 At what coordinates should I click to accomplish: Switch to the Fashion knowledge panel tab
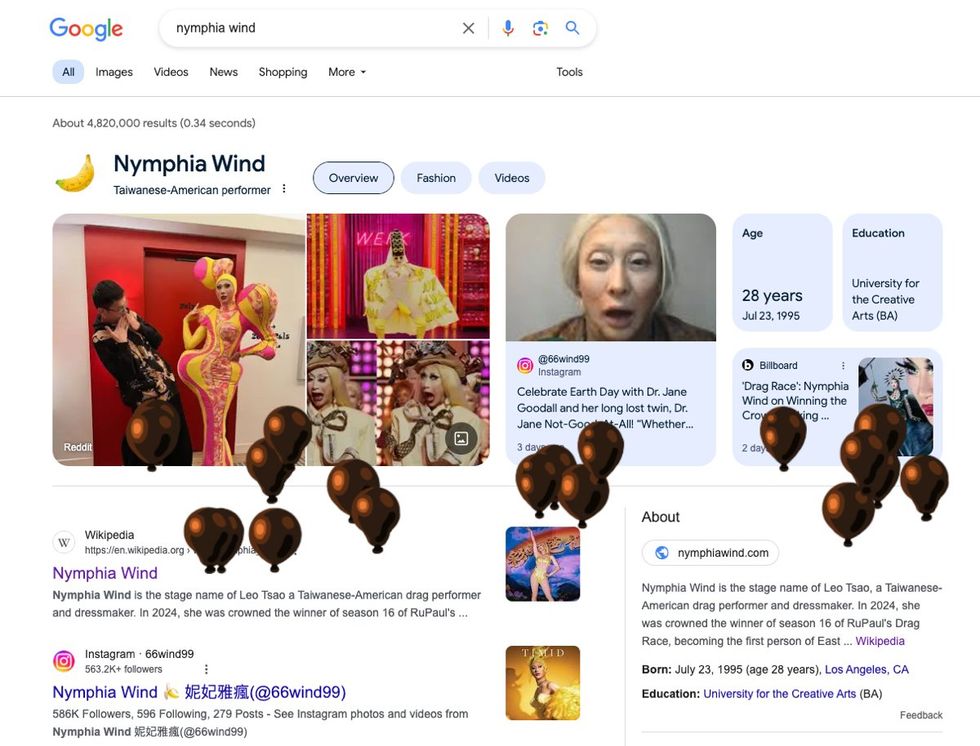(x=436, y=177)
